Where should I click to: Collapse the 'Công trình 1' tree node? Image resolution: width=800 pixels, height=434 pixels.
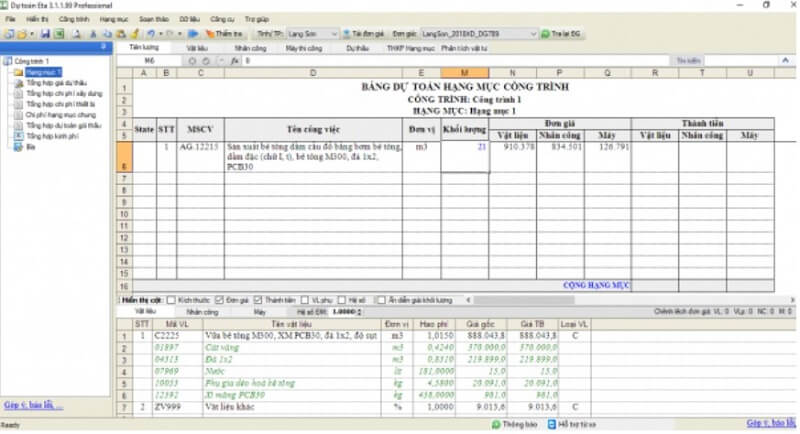[x=7, y=61]
